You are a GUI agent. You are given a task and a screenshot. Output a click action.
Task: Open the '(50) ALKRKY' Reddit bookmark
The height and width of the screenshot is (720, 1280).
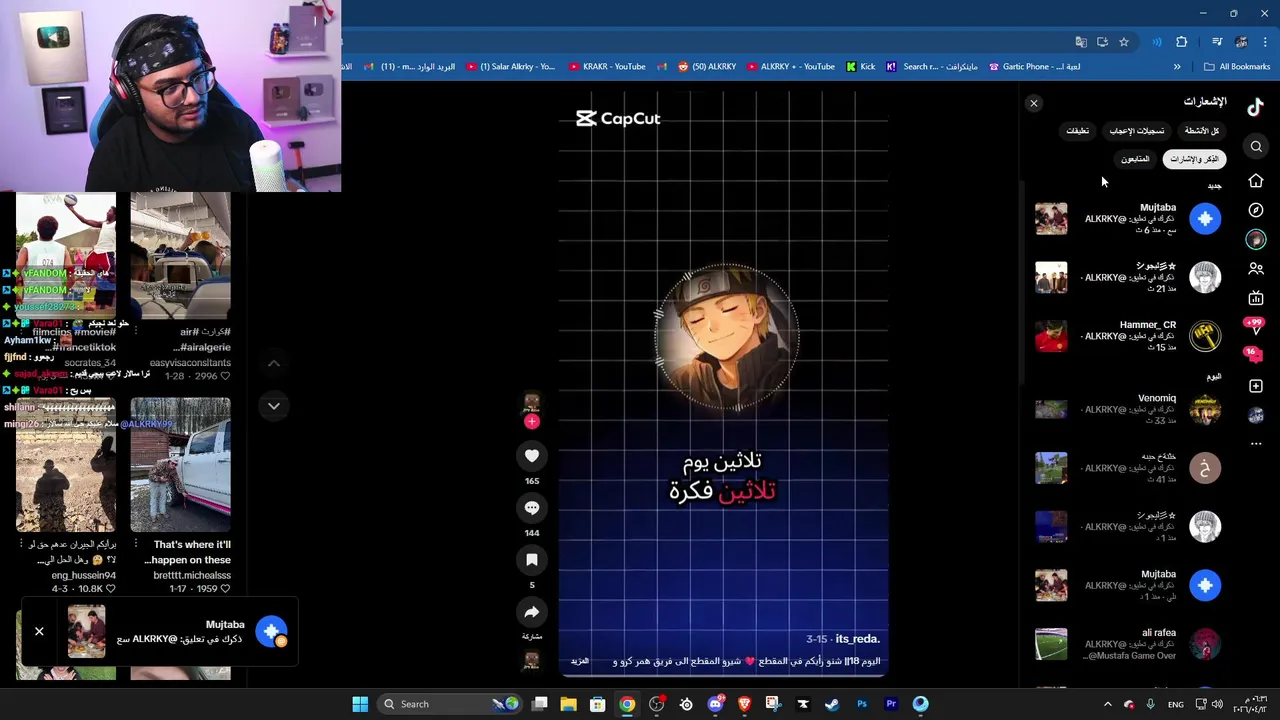pos(707,67)
